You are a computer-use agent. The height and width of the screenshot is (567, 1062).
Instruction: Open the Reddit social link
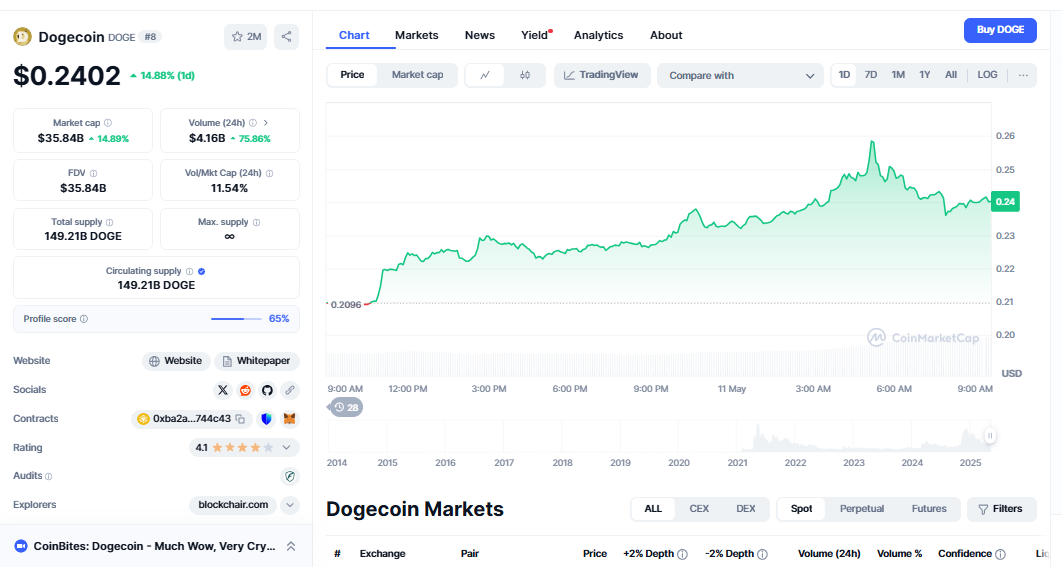pyautogui.click(x=245, y=390)
